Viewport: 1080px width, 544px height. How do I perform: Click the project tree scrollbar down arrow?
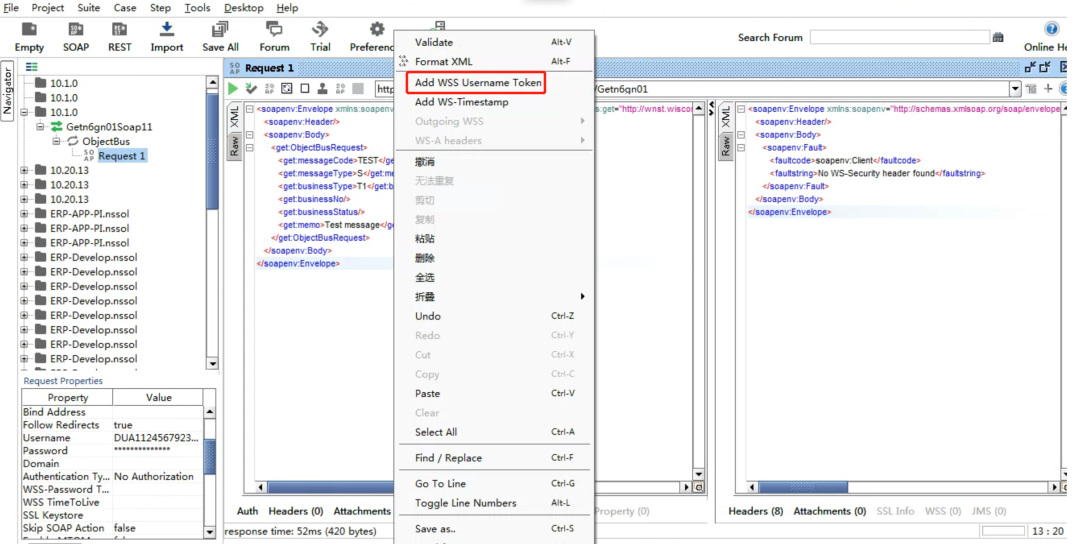point(212,364)
